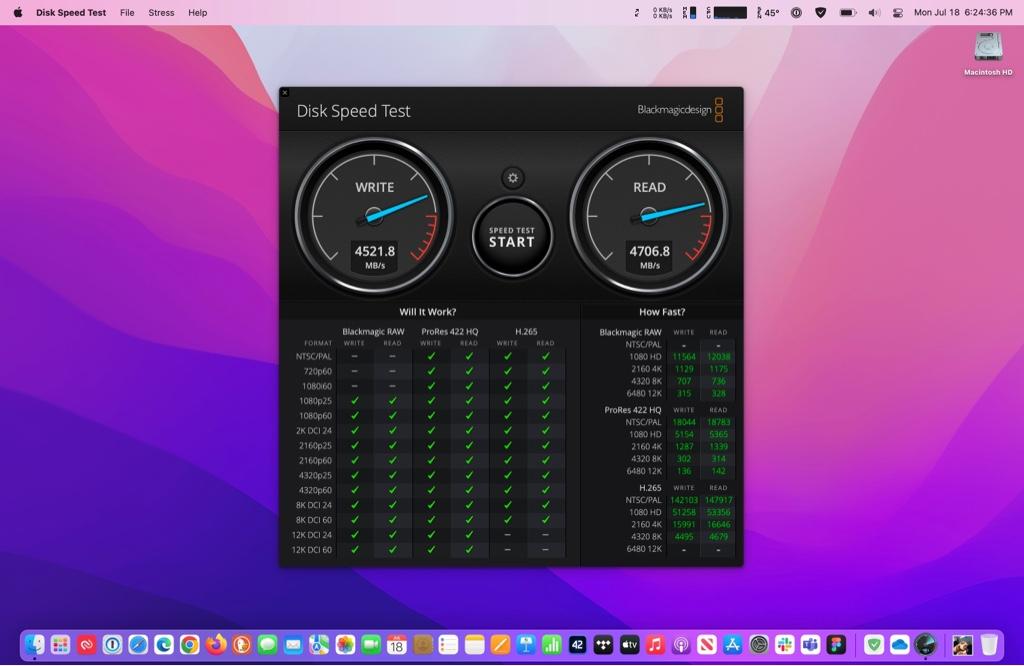
Task: Click the battery status icon
Action: click(848, 12)
